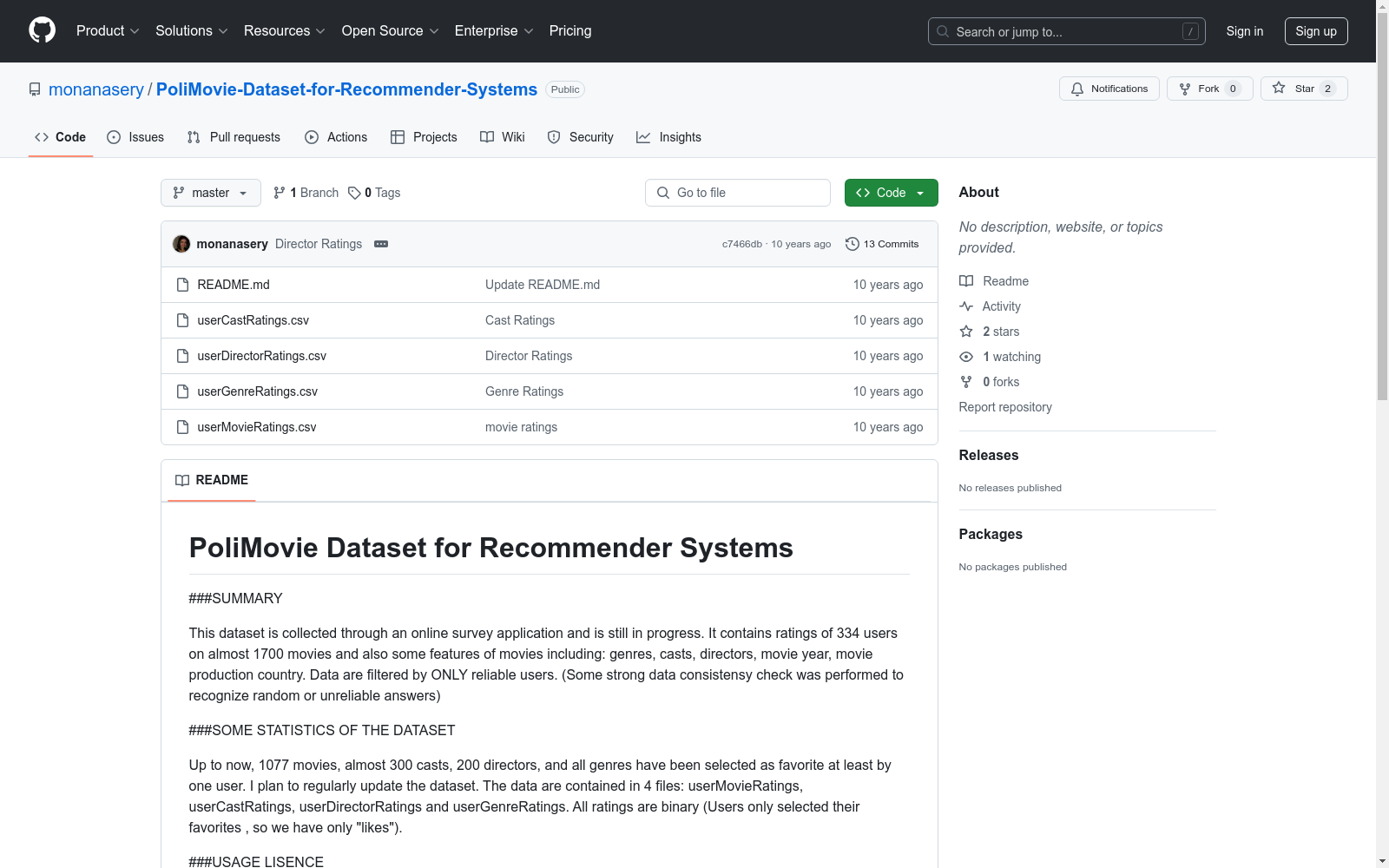This screenshot has width=1389, height=868.
Task: Open the Activity link in sidebar
Action: click(x=991, y=306)
